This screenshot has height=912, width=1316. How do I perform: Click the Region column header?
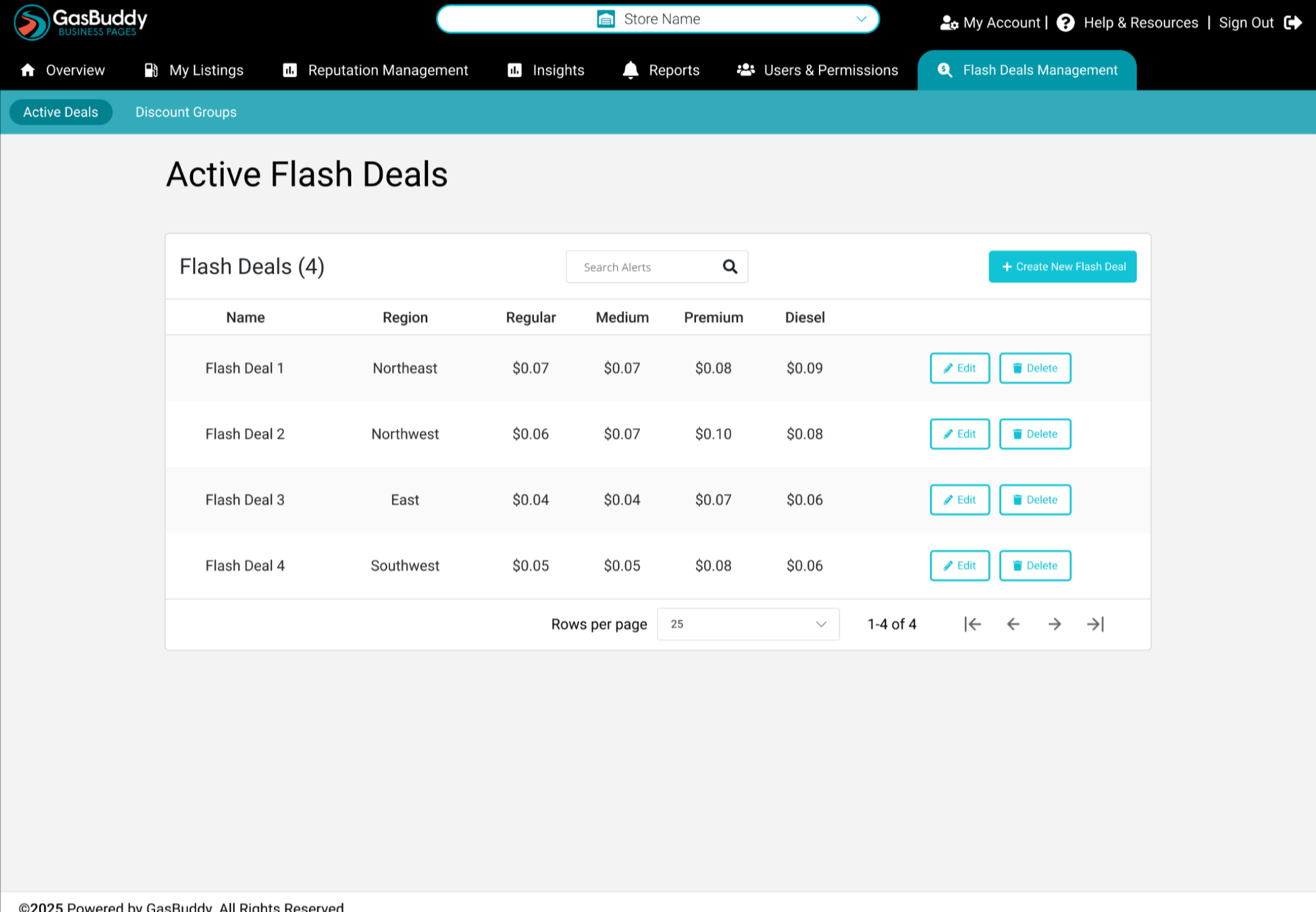pos(405,317)
